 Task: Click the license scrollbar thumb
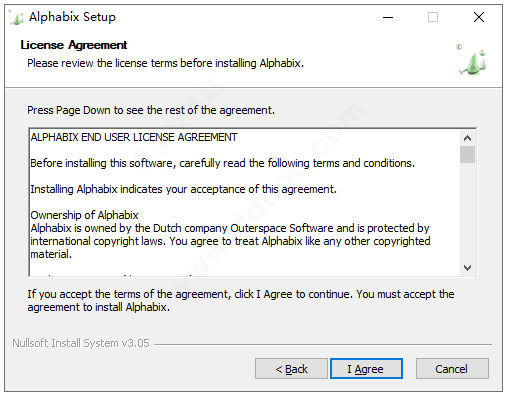pyautogui.click(x=467, y=154)
